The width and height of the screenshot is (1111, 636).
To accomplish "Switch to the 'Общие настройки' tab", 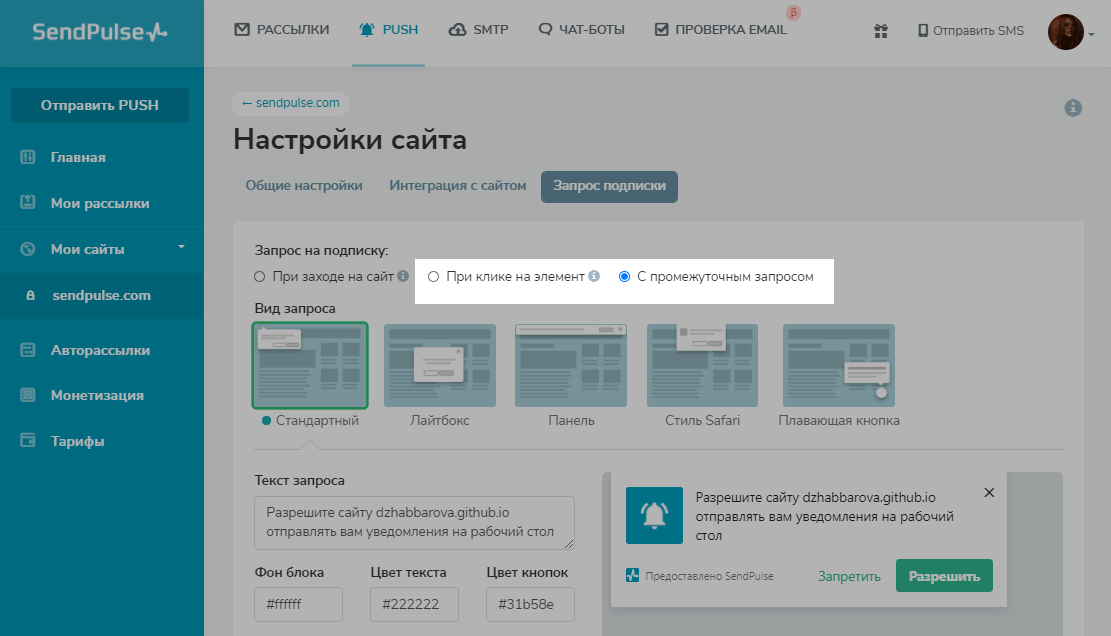I will [x=304, y=186].
